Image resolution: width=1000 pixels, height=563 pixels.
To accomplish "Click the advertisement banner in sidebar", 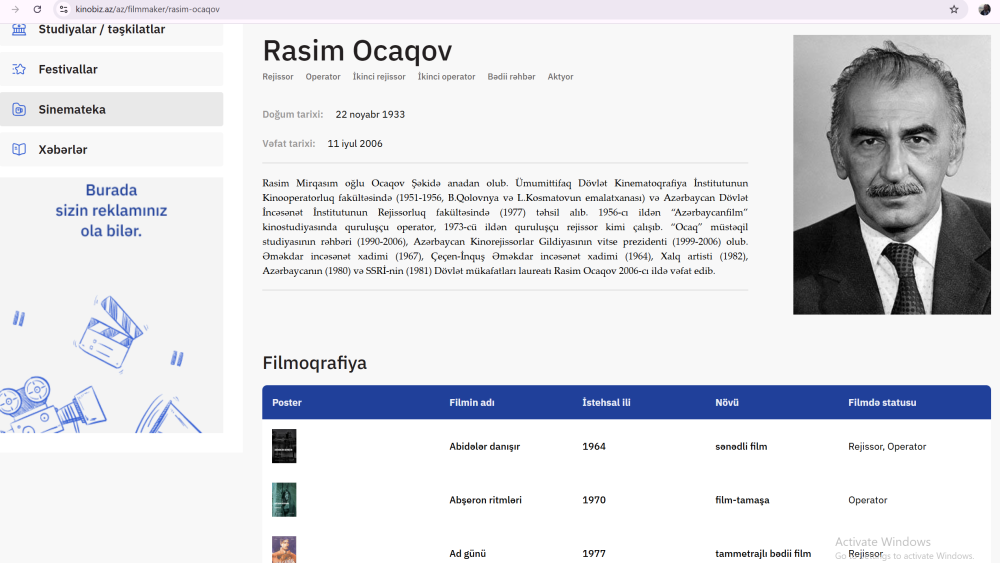I will (x=111, y=305).
